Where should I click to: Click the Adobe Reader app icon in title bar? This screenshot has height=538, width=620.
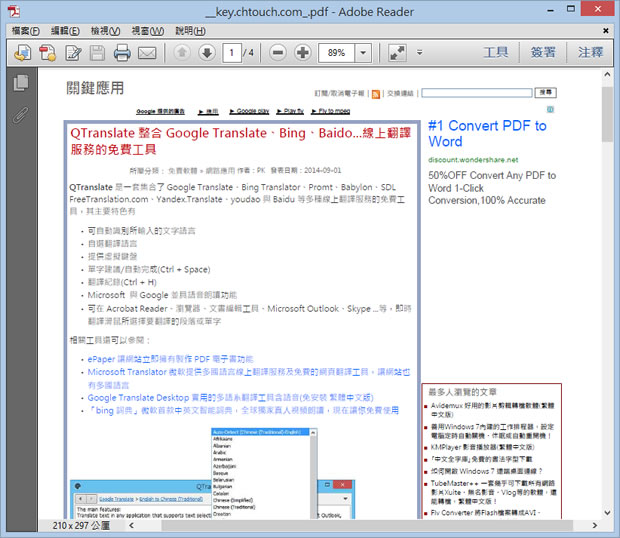(x=14, y=11)
